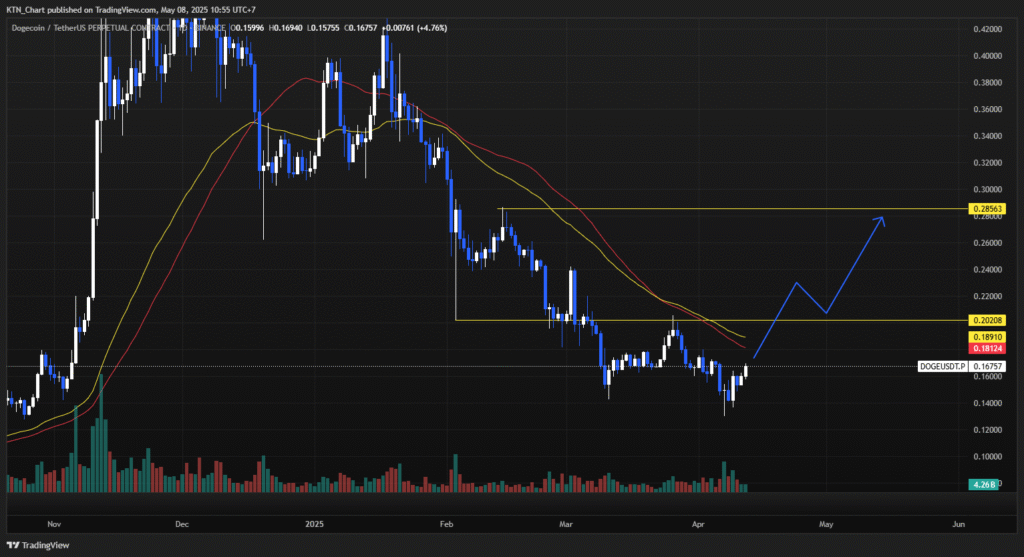Click the 0.30000 price axis label

coord(987,190)
